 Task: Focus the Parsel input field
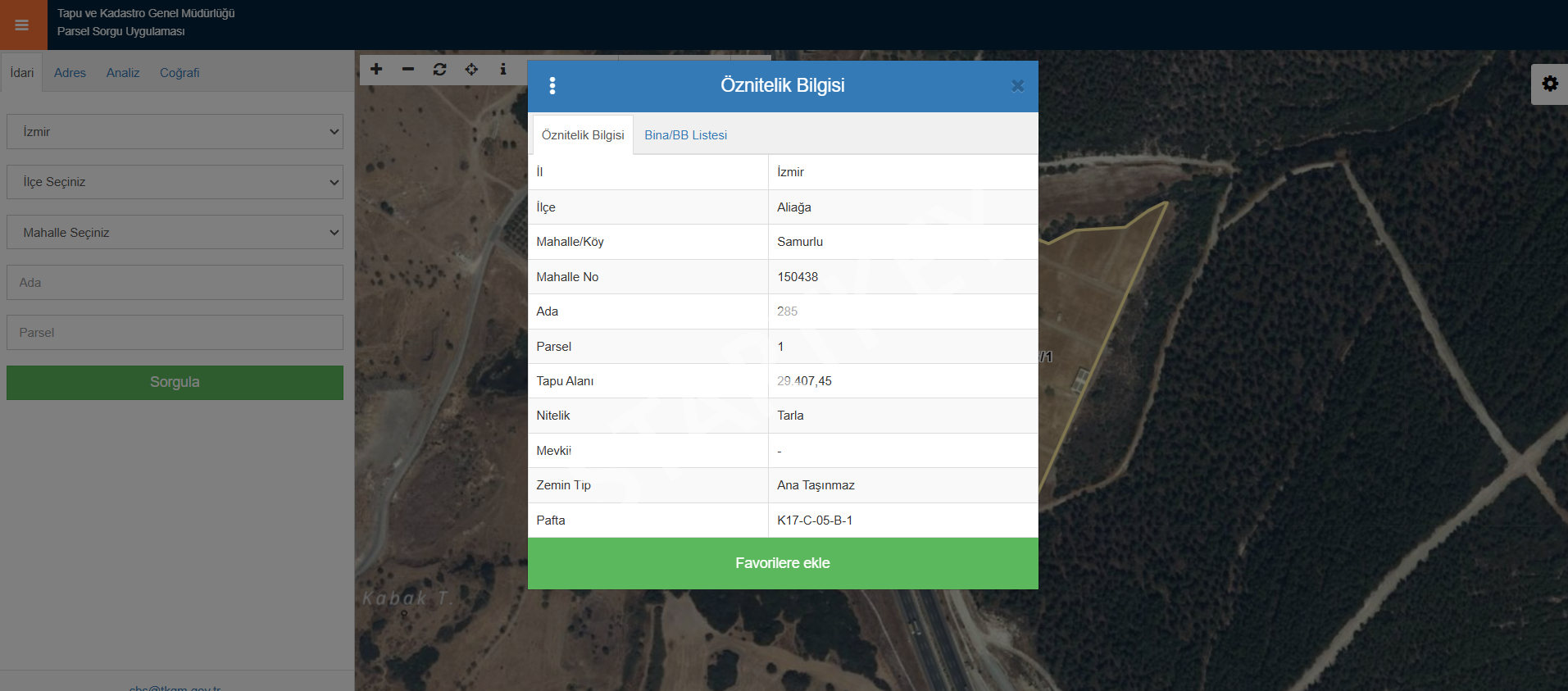pyautogui.click(x=175, y=333)
